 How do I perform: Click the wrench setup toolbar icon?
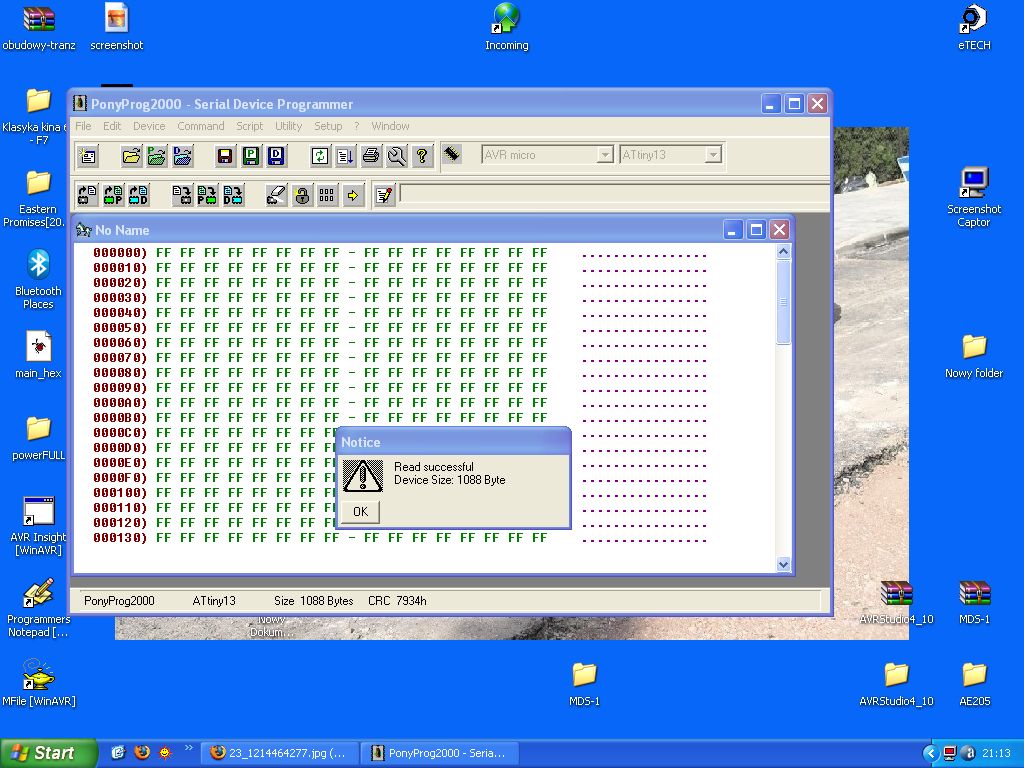pos(396,155)
